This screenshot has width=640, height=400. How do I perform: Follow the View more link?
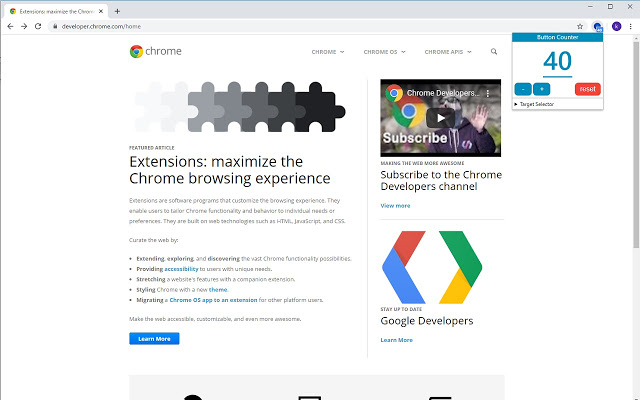[x=395, y=206]
